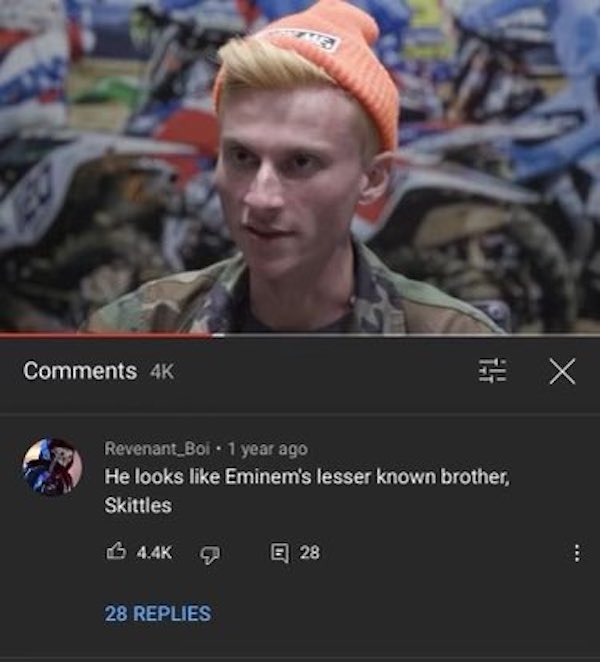
Task: Tap the Eminem's lesser known brother comment text
Action: coord(307,491)
